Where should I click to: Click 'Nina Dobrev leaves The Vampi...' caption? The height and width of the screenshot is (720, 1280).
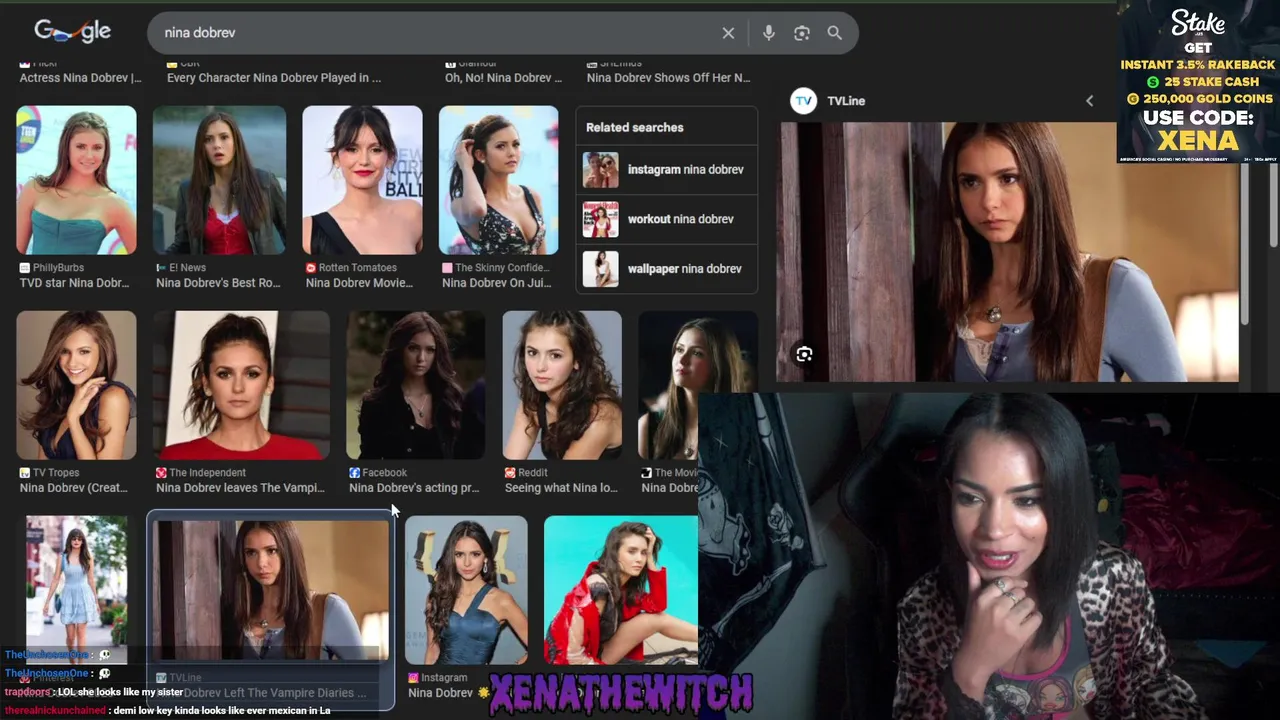coord(240,488)
